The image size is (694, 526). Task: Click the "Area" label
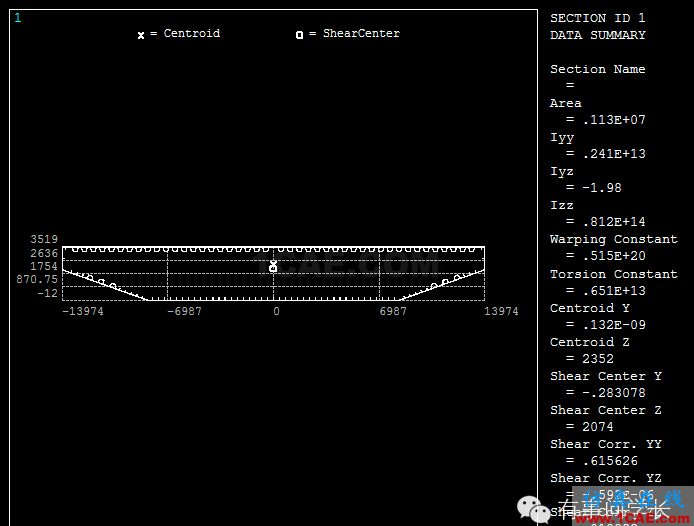pyautogui.click(x=566, y=103)
